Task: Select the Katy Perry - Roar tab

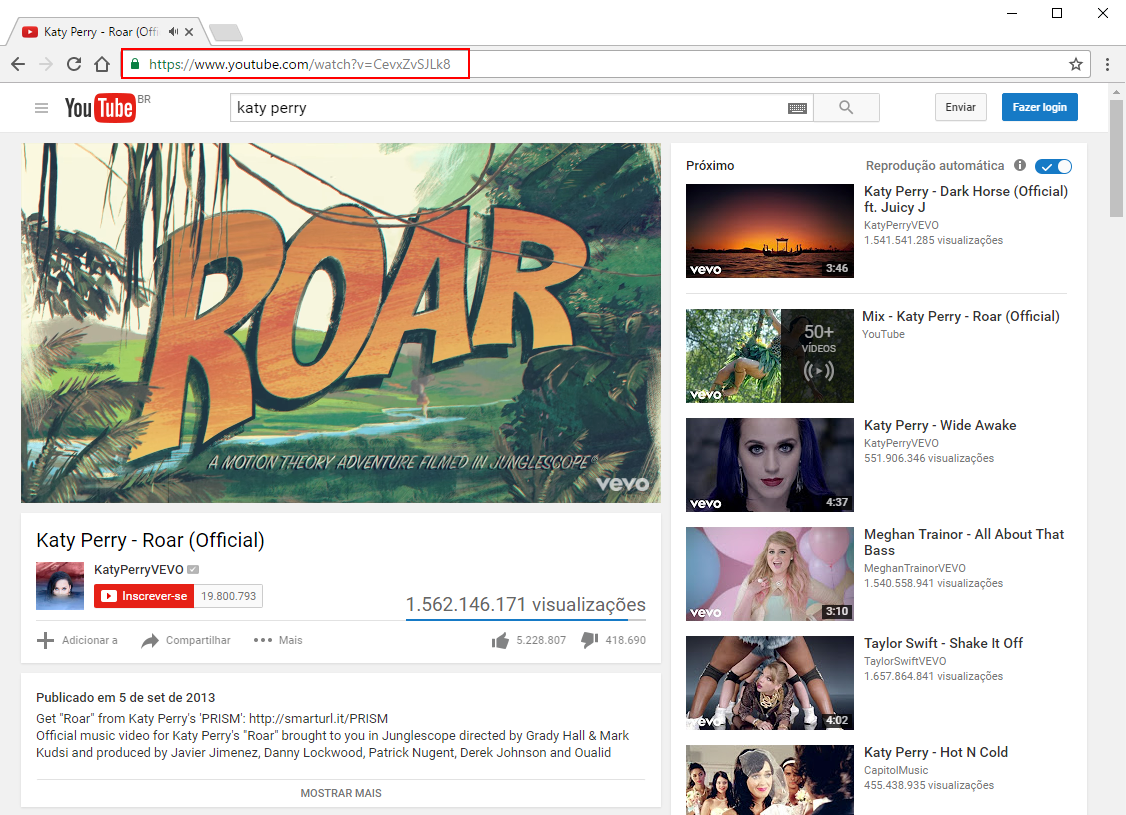Action: pyautogui.click(x=106, y=32)
